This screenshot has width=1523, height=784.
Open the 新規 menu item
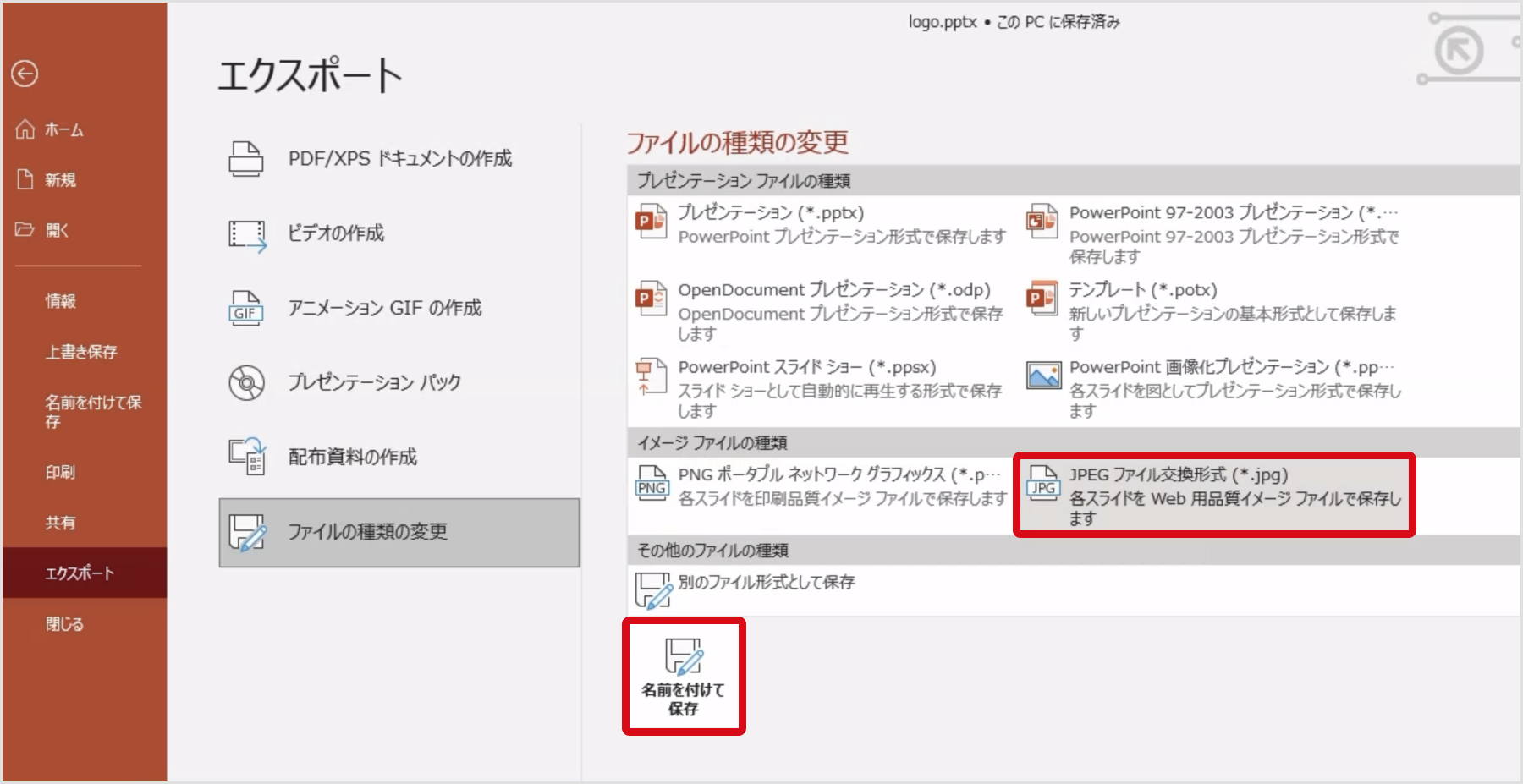(60, 180)
